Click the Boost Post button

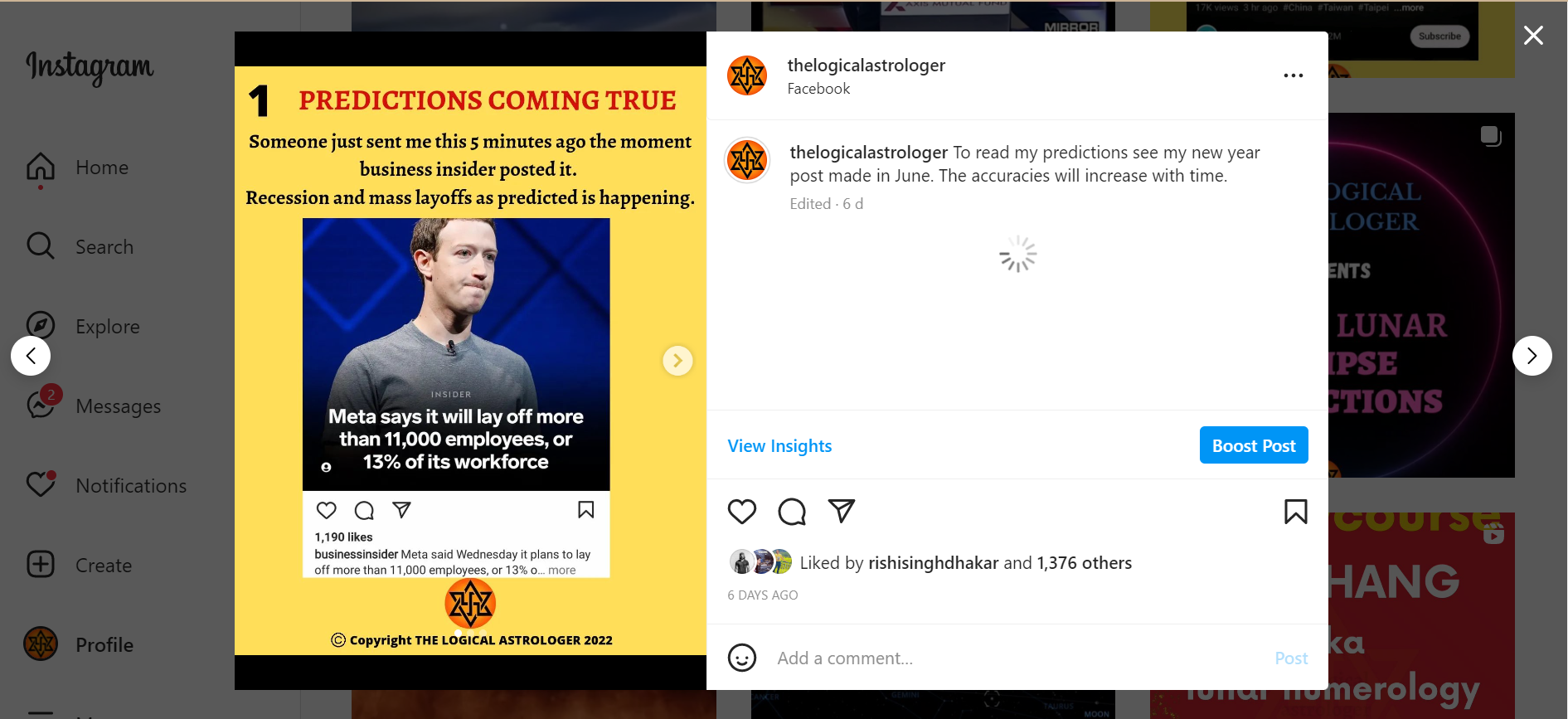click(1254, 445)
